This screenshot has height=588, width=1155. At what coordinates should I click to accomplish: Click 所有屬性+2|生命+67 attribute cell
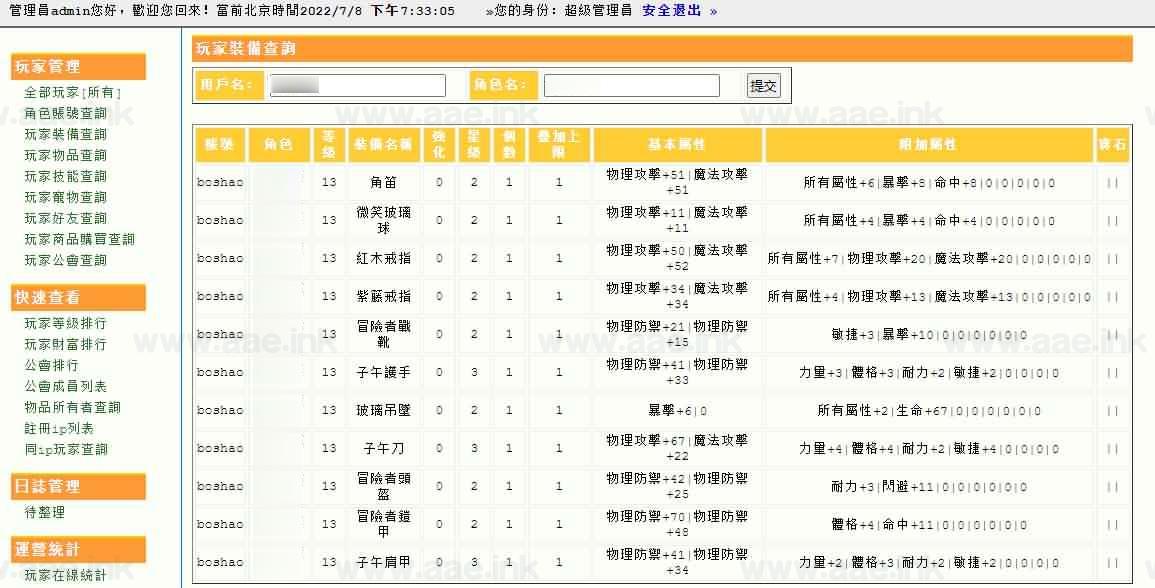(x=928, y=411)
